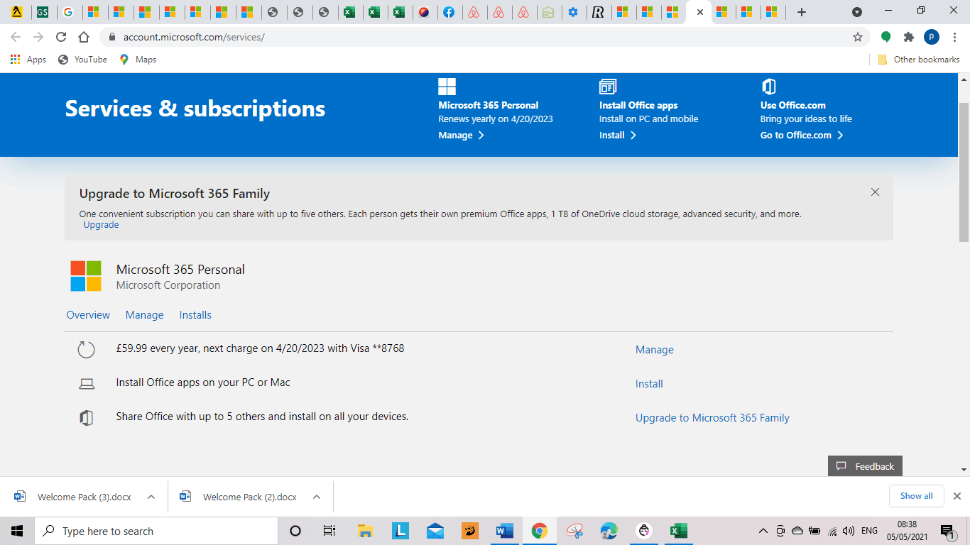Close the downloads bar

tap(957, 496)
